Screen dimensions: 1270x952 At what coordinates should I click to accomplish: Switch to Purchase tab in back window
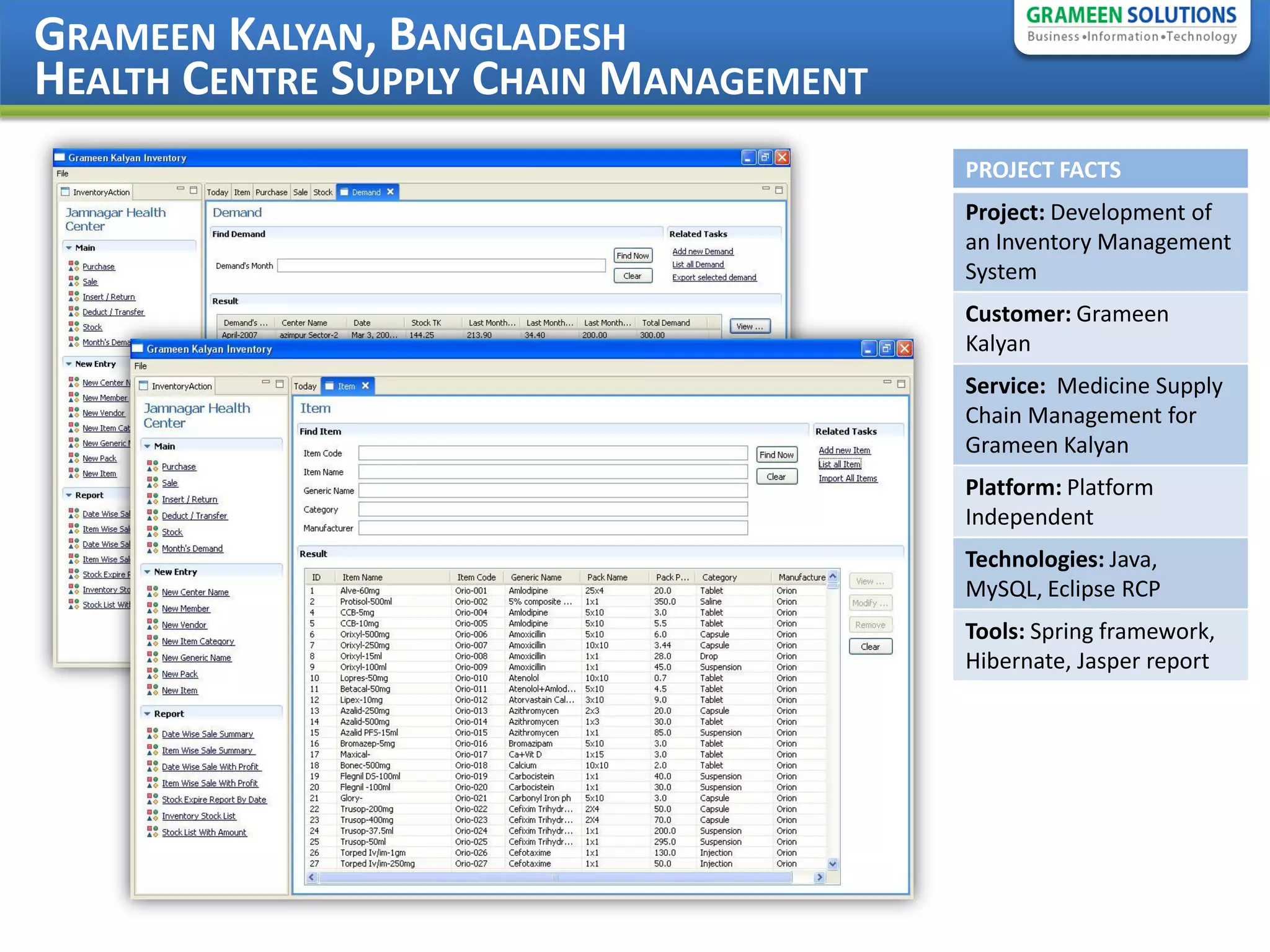[x=271, y=192]
